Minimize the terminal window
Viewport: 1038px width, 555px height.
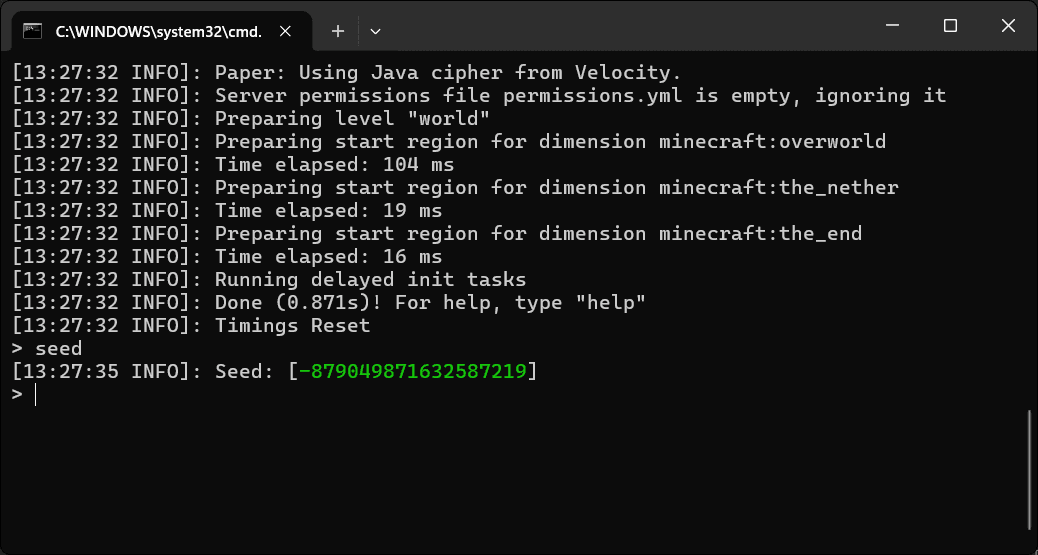892,26
